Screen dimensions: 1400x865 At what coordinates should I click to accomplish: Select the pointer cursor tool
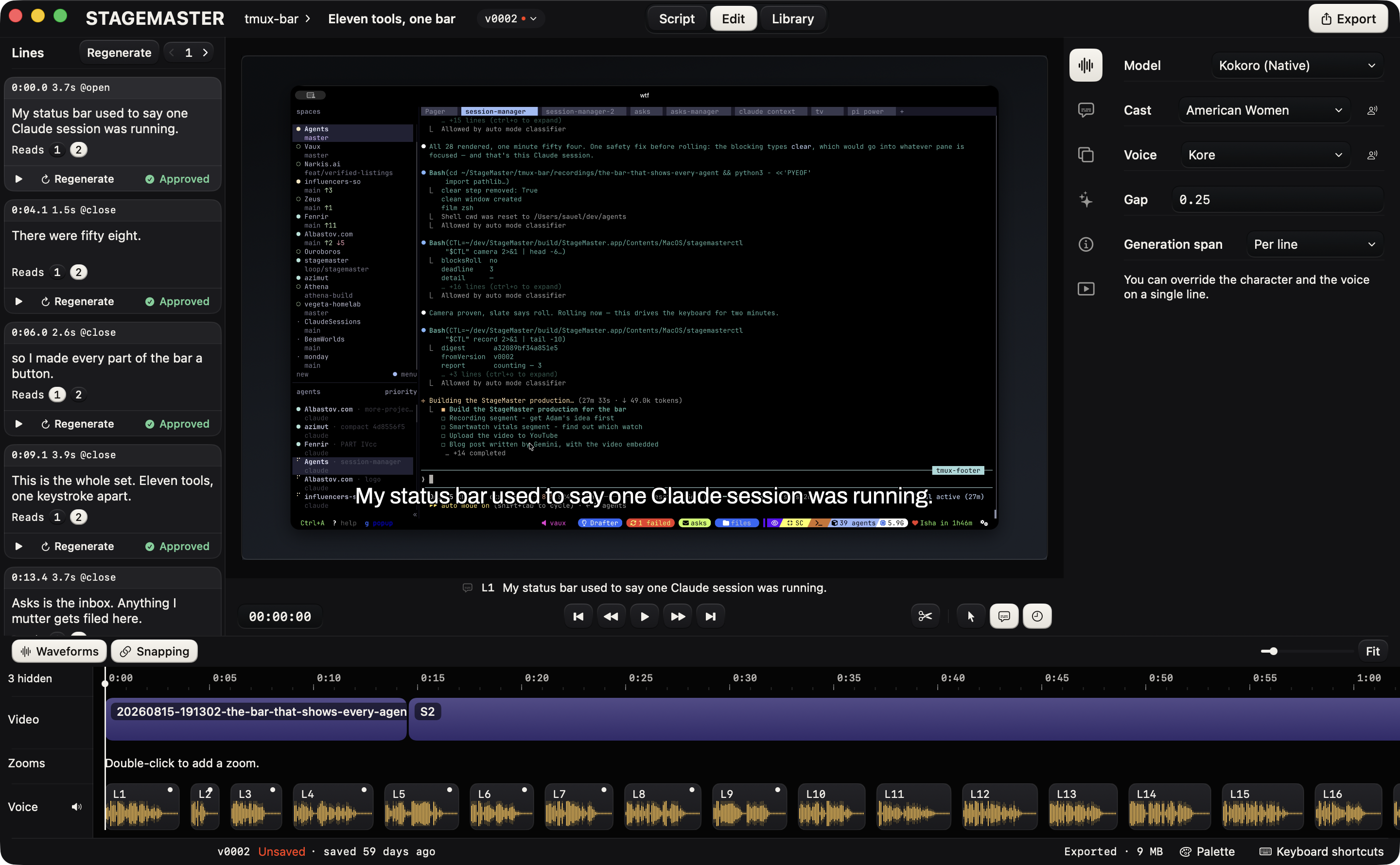click(x=971, y=616)
